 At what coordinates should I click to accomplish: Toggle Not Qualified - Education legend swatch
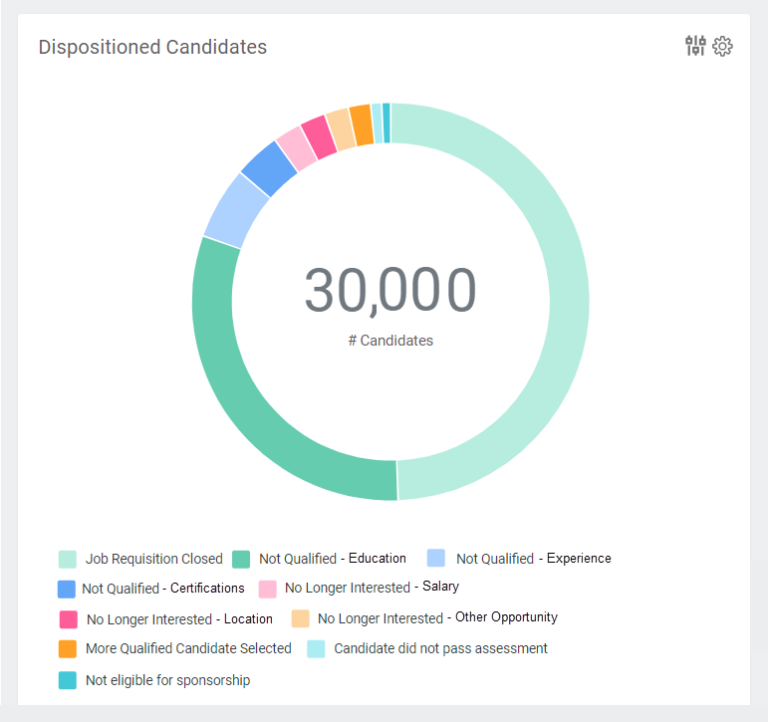(241, 559)
